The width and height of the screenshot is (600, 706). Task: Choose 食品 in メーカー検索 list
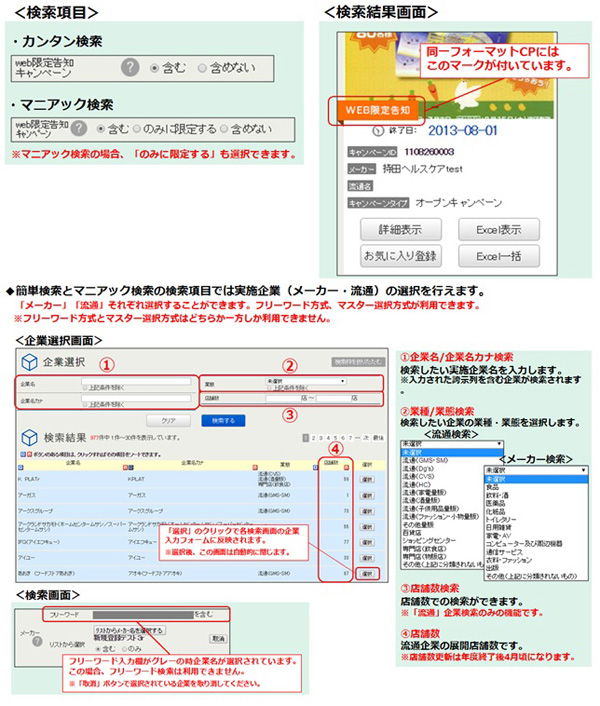tap(492, 487)
